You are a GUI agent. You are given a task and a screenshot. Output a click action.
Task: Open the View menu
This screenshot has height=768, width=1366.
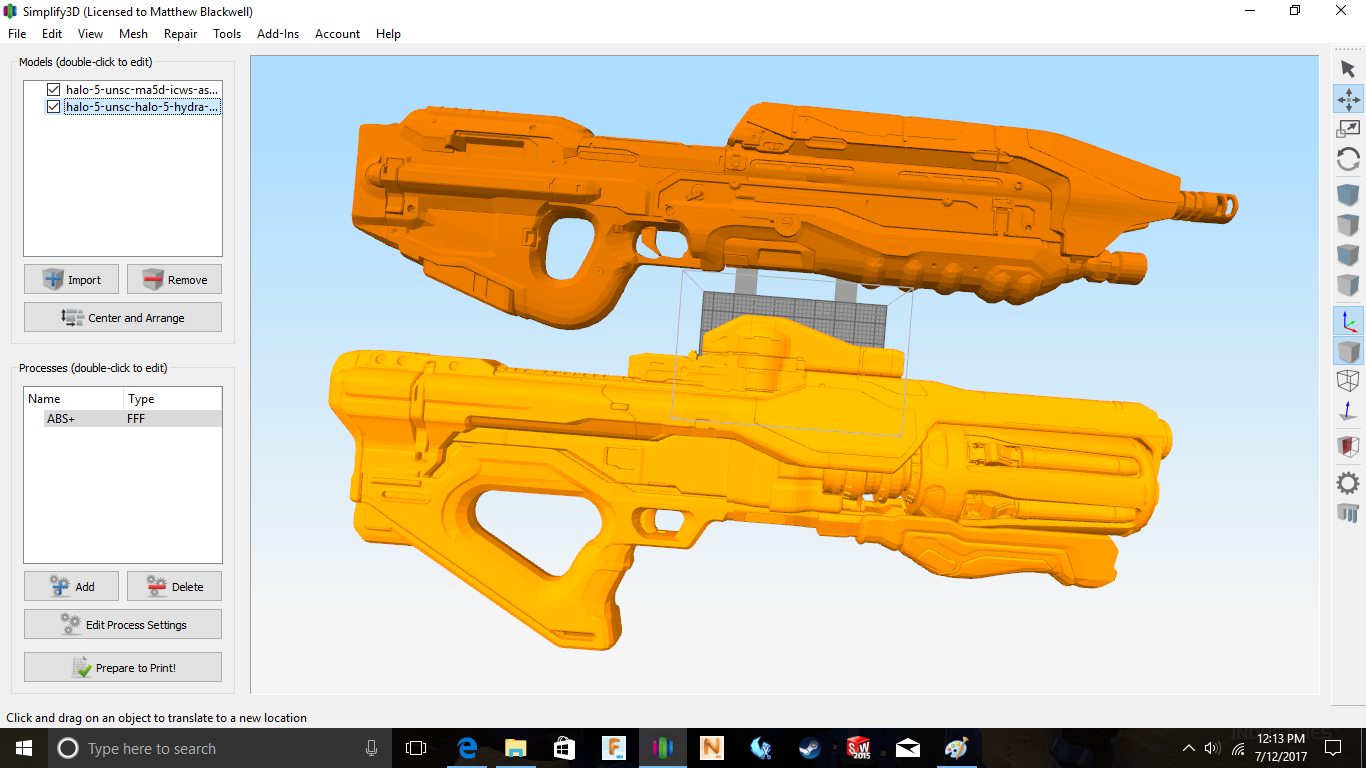pos(90,33)
